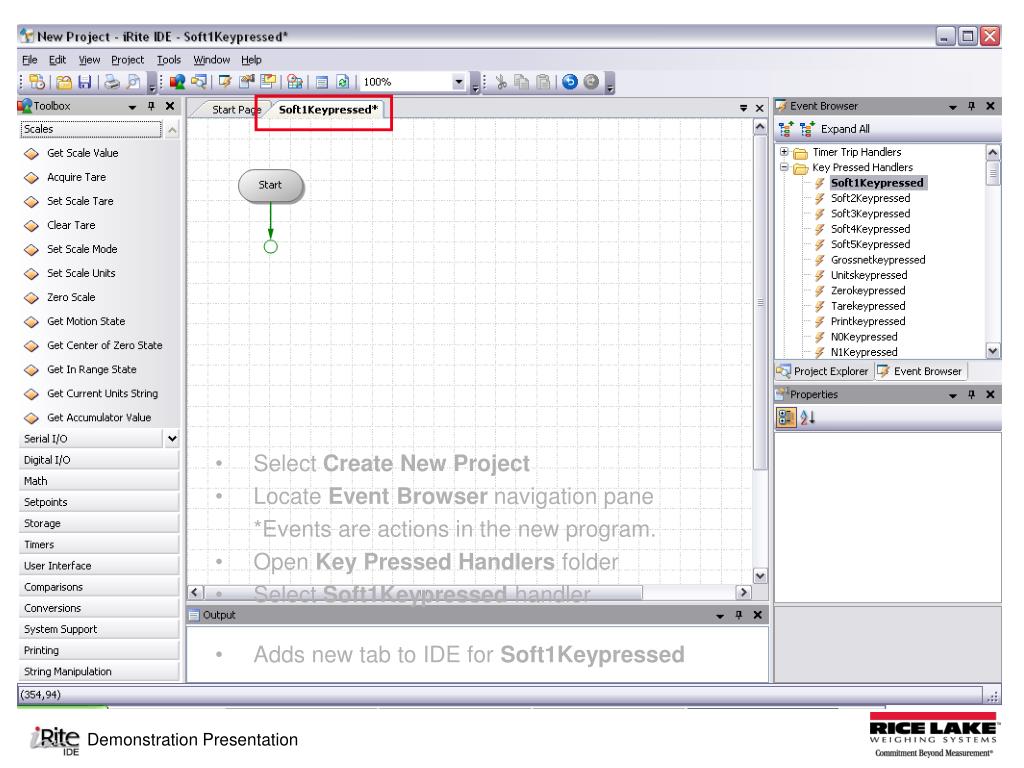Click the refresh page toolbar icon
The image size is (1024, 768).
[x=343, y=82]
